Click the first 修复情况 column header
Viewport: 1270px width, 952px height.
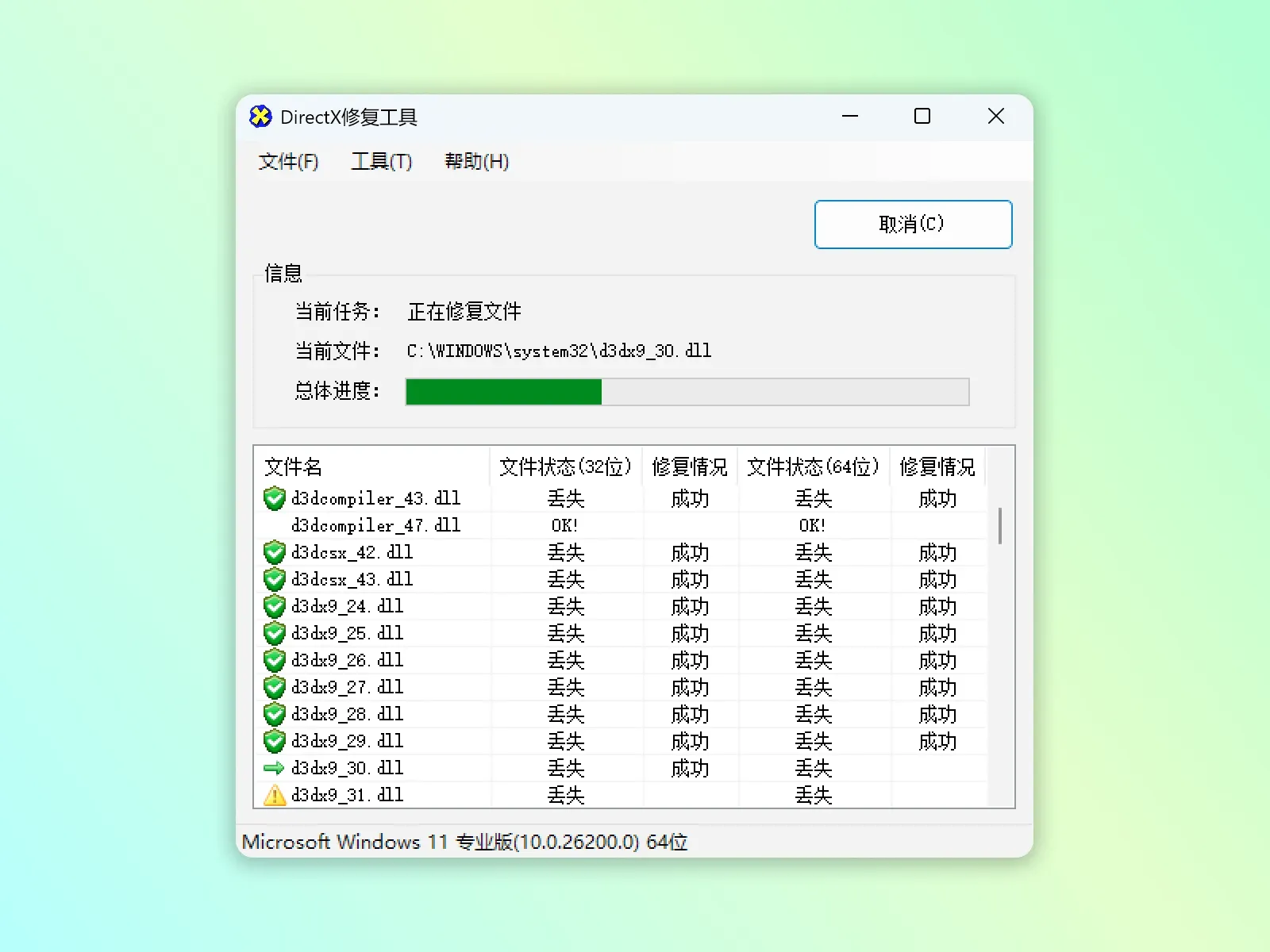(690, 466)
